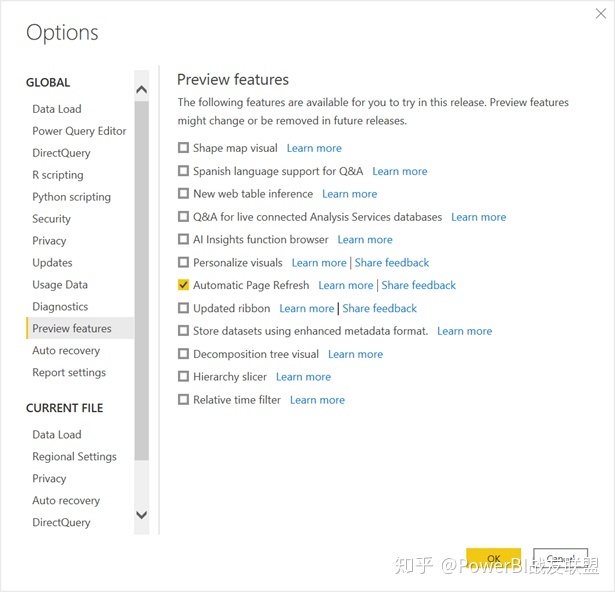
Task: Select Auto recovery under CURRENT FILE
Action: [x=66, y=501]
